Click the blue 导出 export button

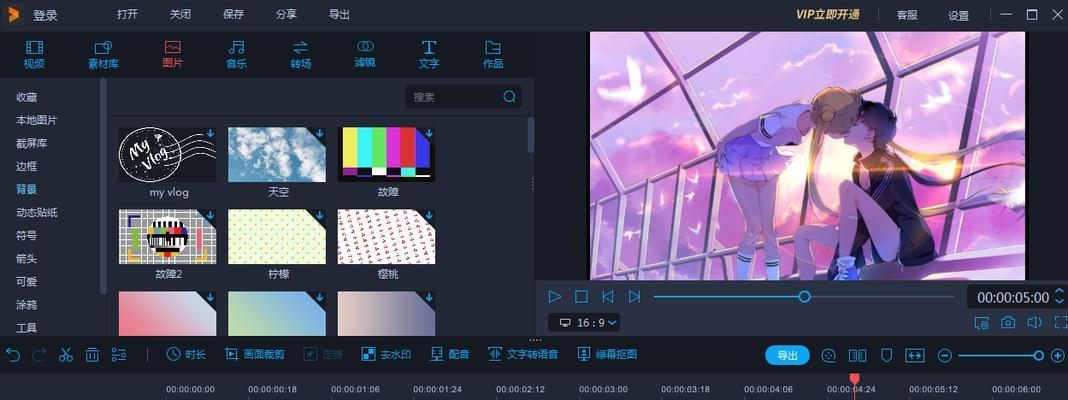coord(787,355)
